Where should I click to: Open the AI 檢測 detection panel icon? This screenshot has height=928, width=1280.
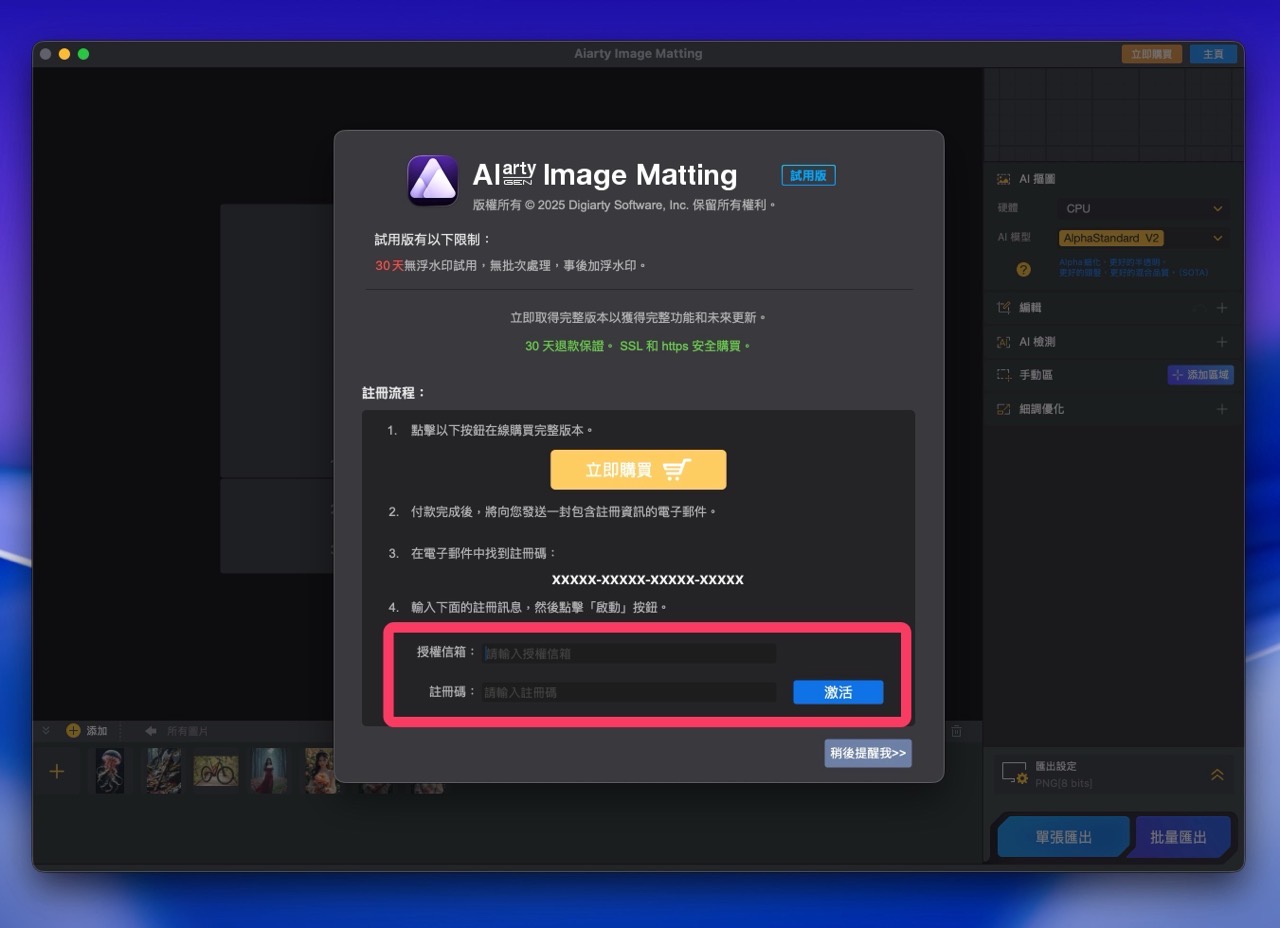(x=1002, y=341)
